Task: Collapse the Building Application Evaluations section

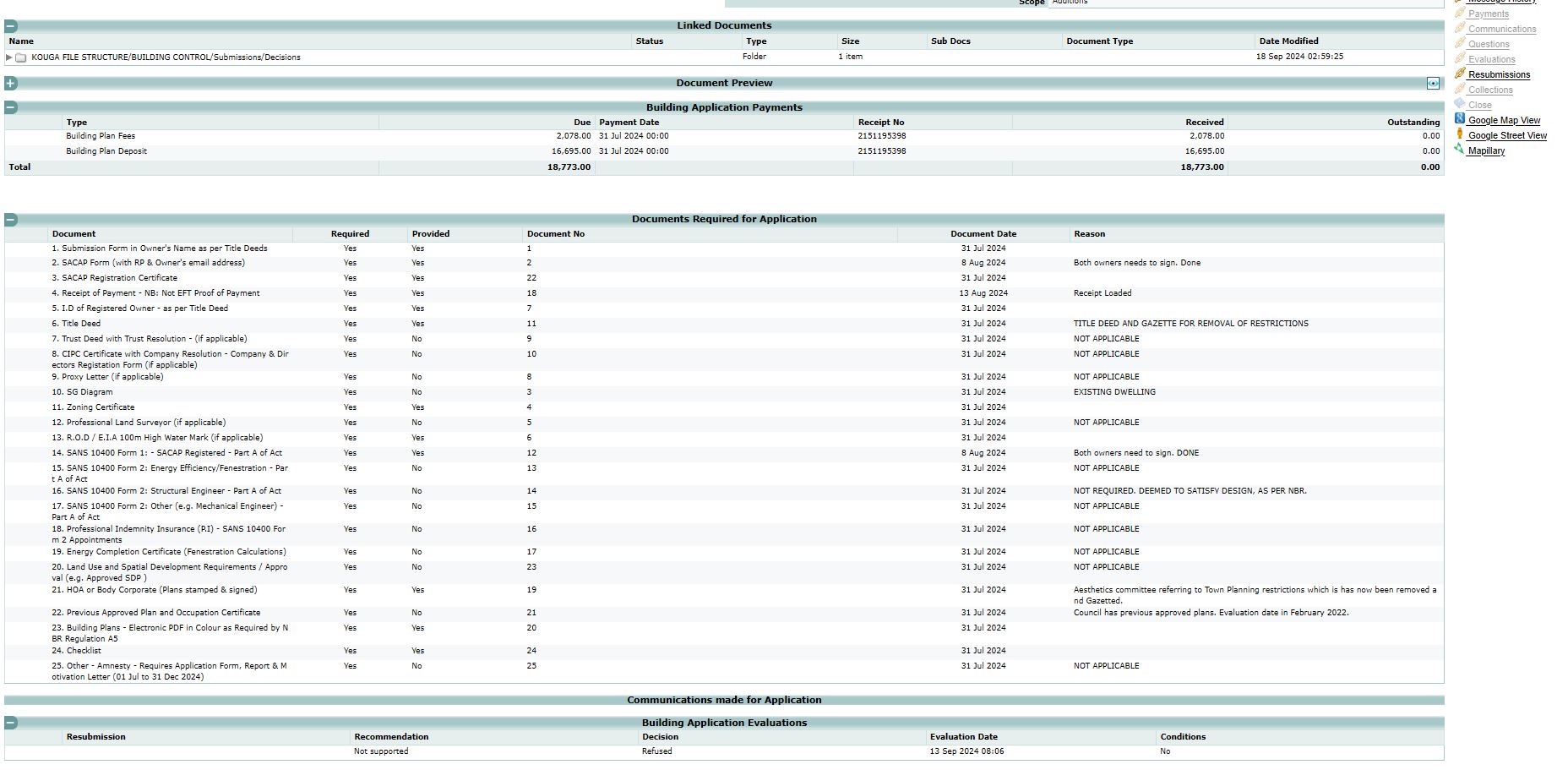Action: coord(11,723)
